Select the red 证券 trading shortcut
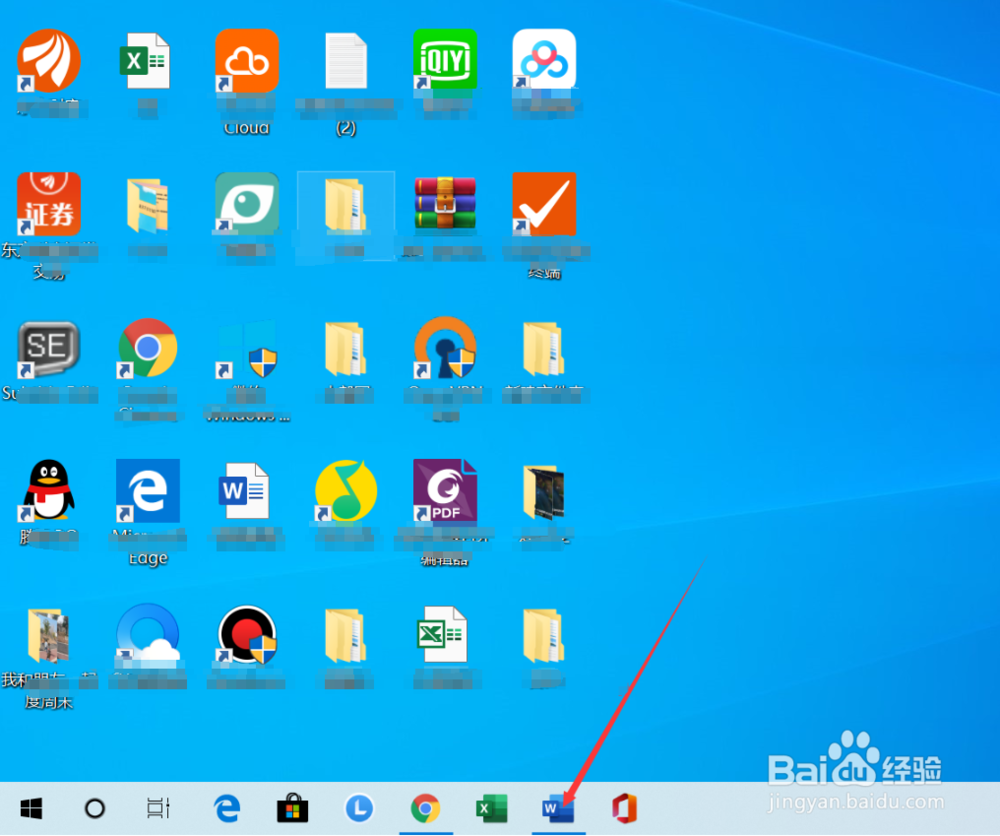The image size is (1000, 836). tap(48, 204)
